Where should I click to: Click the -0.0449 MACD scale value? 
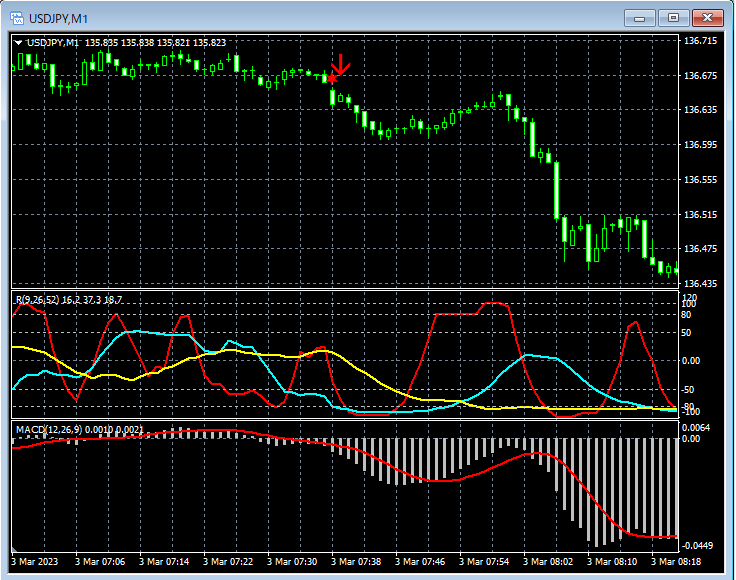[x=697, y=546]
